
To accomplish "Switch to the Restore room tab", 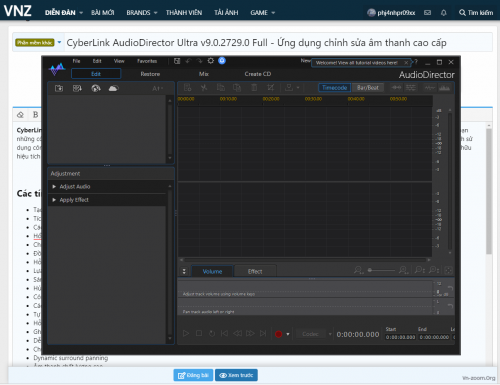I will [x=150, y=74].
